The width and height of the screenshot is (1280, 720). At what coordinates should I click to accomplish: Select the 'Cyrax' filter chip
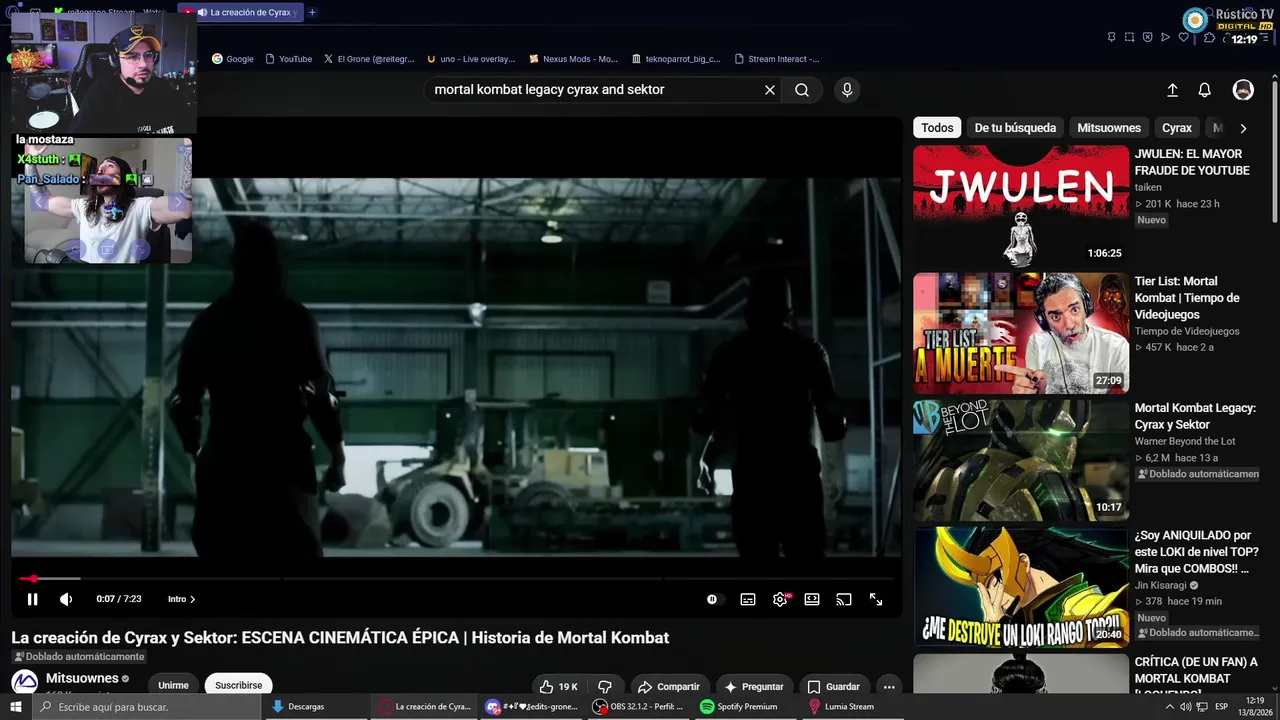click(x=1177, y=128)
